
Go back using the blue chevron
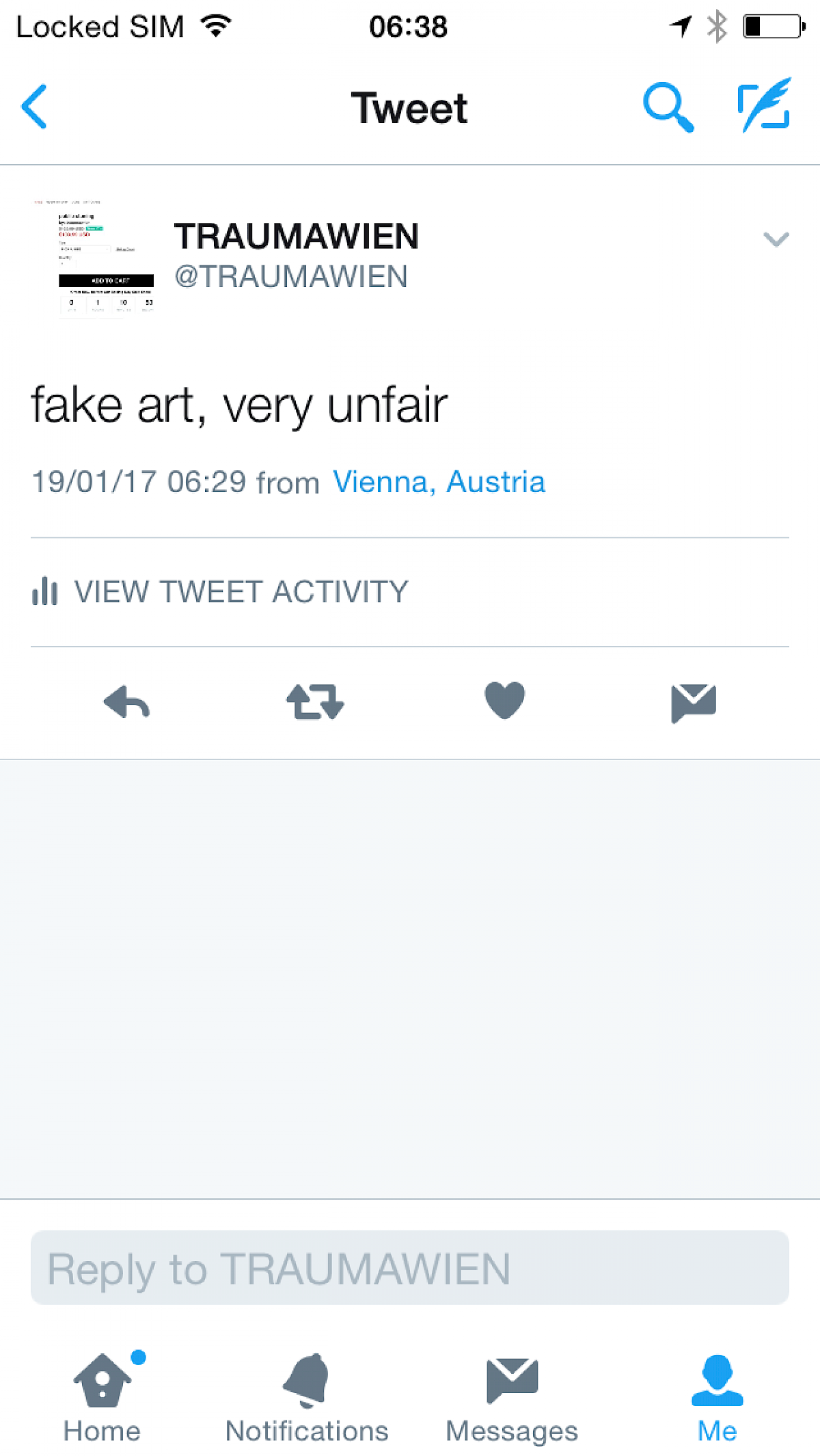[34, 107]
